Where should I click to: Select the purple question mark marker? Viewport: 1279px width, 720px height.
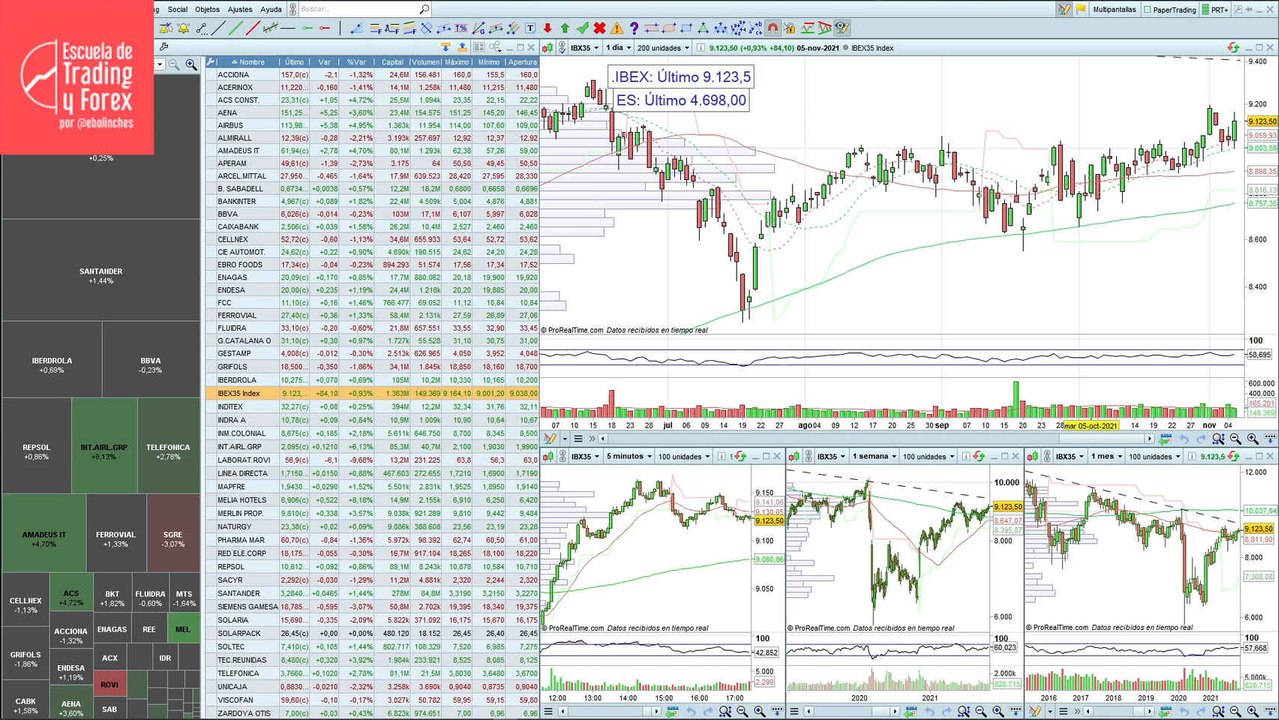633,29
